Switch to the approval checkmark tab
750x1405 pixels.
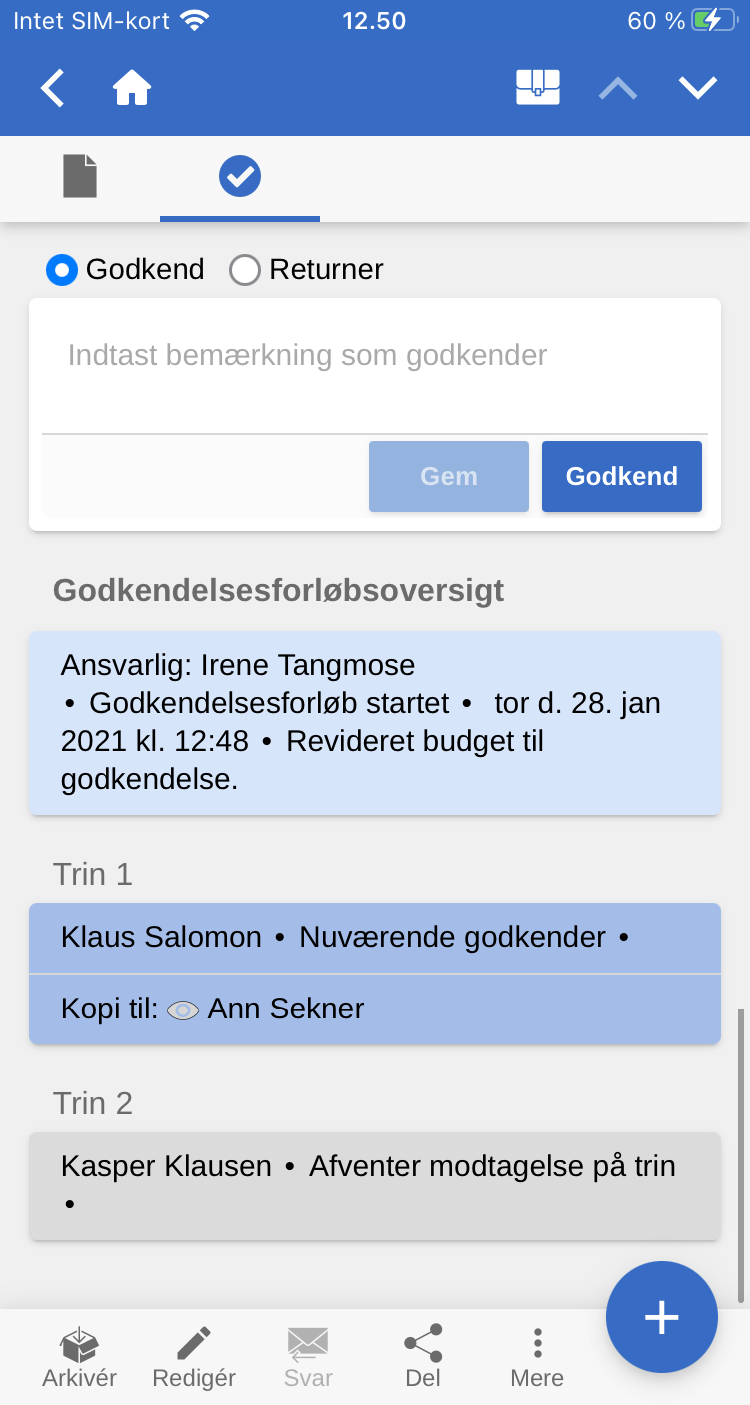240,177
